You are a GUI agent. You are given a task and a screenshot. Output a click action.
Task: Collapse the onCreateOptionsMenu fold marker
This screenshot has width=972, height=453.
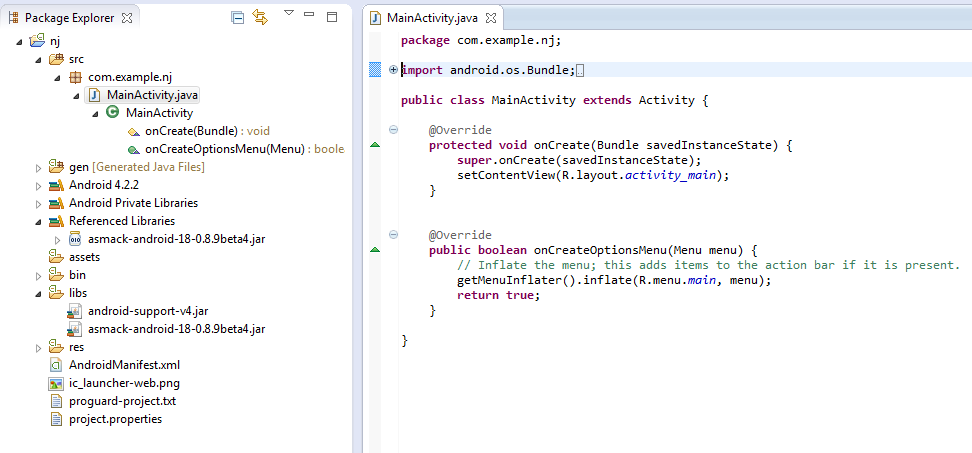tap(393, 234)
